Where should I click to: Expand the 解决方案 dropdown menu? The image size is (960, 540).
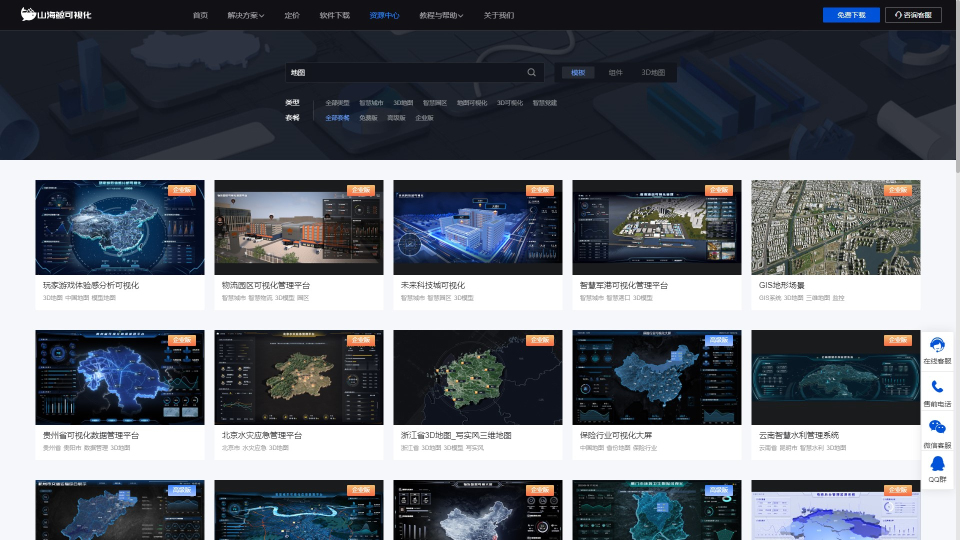click(x=246, y=15)
